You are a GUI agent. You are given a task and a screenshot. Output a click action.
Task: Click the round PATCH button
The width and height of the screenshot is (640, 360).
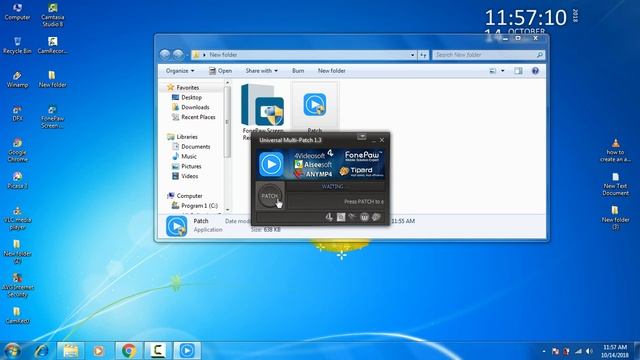270,196
